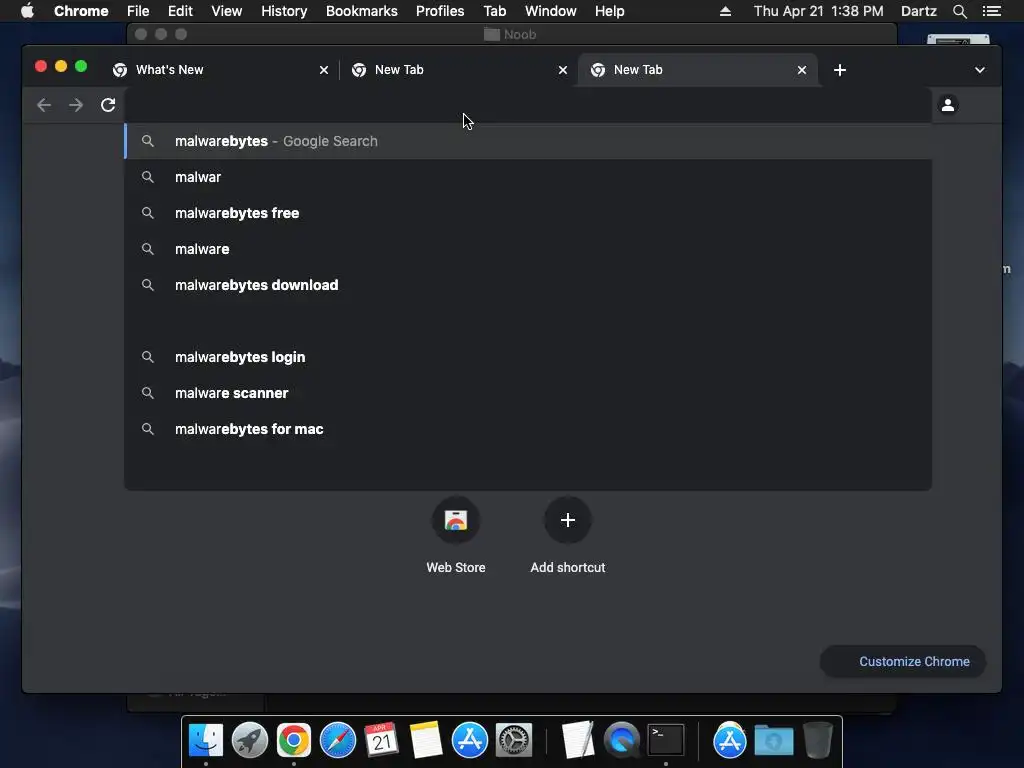
Task: Open QuickTime Player in the Dock
Action: pos(622,741)
